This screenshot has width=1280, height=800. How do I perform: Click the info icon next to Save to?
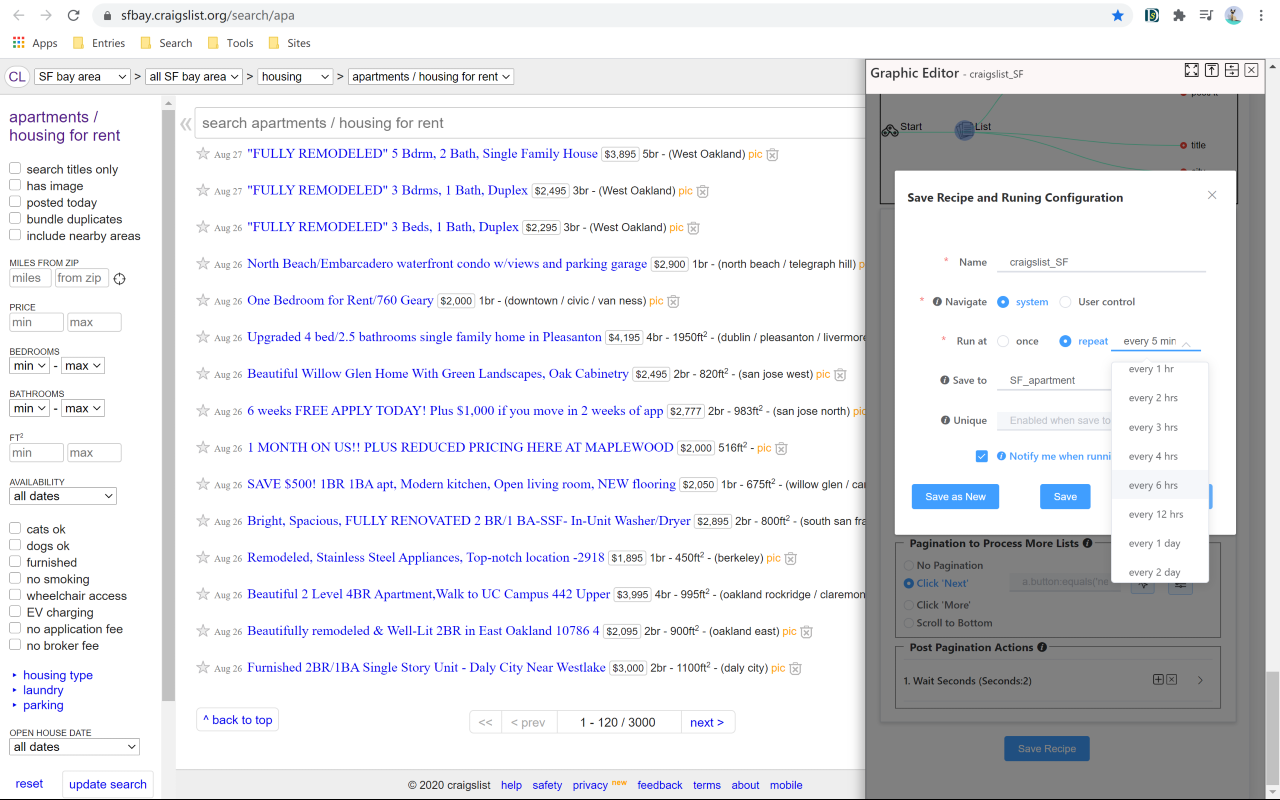pyautogui.click(x=944, y=380)
